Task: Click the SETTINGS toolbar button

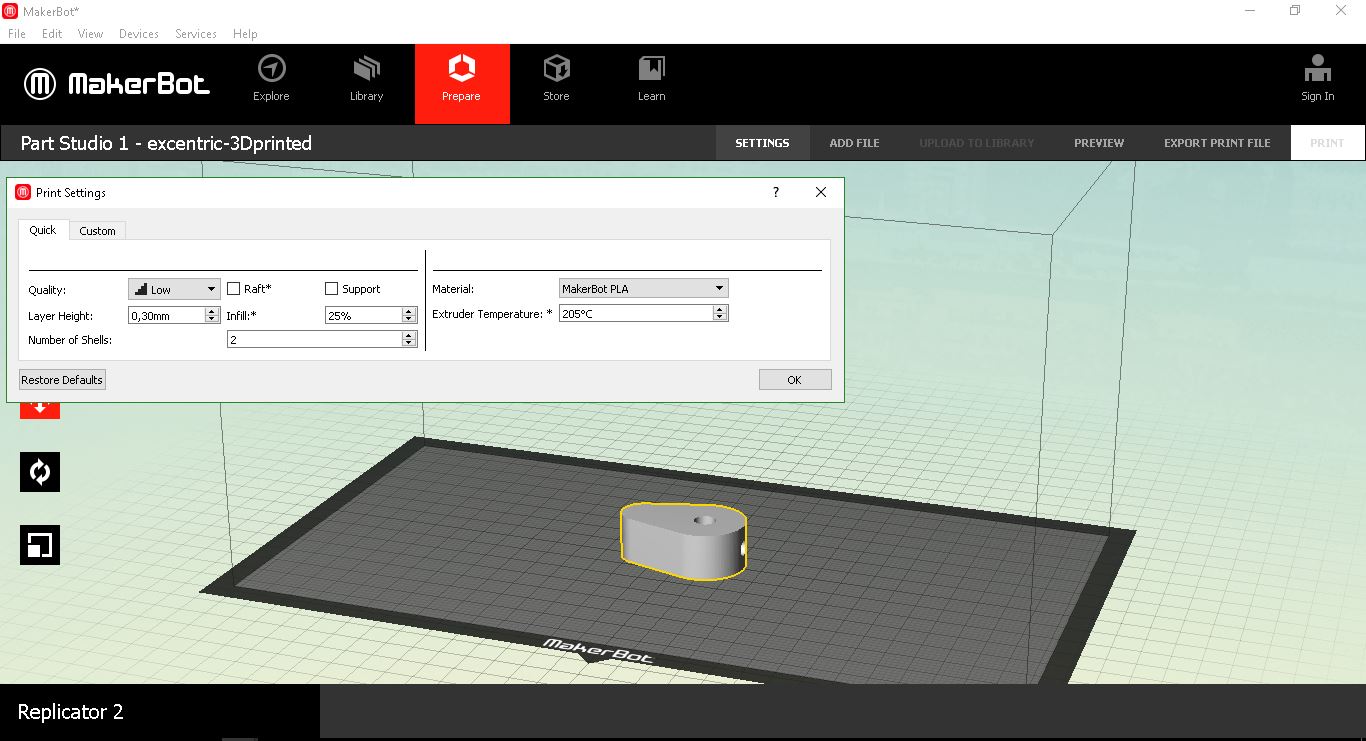Action: (x=762, y=143)
